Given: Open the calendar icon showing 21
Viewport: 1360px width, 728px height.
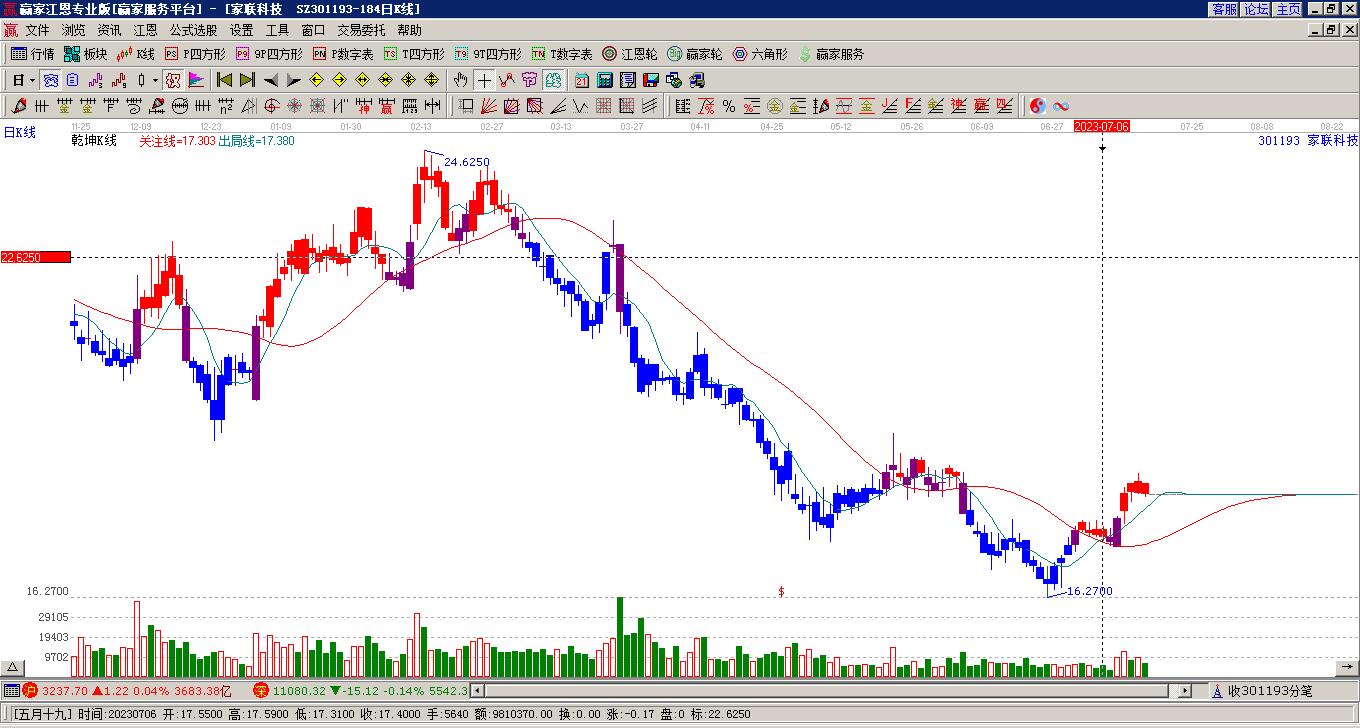Looking at the screenshot, I should [582, 80].
